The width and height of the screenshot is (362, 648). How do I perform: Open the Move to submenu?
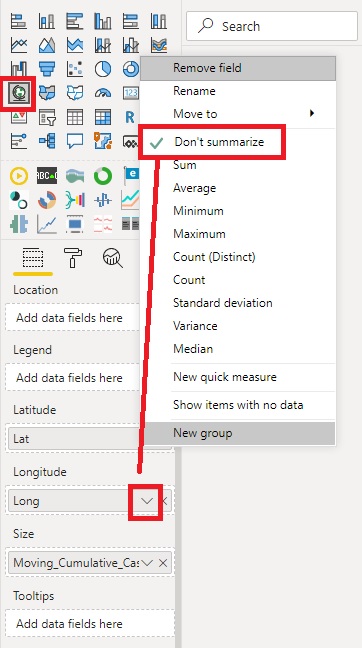click(238, 114)
